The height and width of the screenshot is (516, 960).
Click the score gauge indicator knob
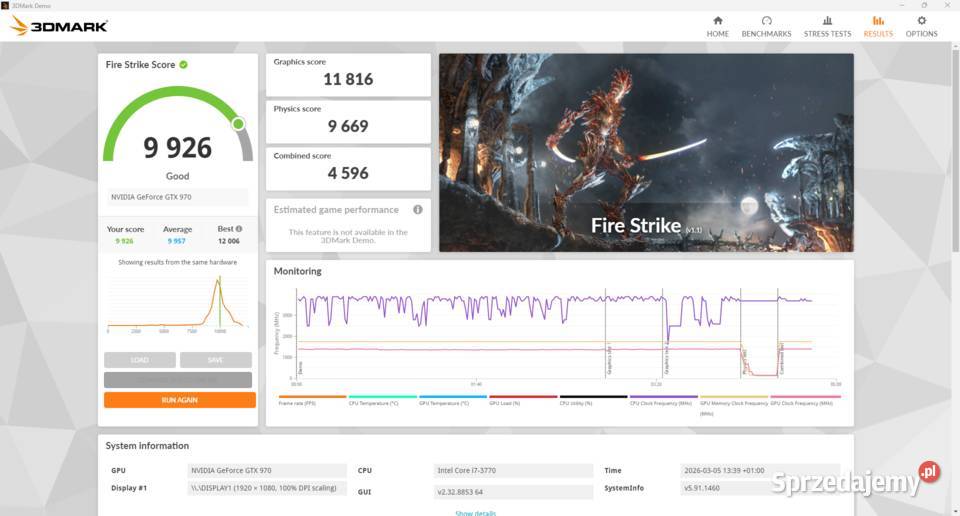tap(238, 124)
